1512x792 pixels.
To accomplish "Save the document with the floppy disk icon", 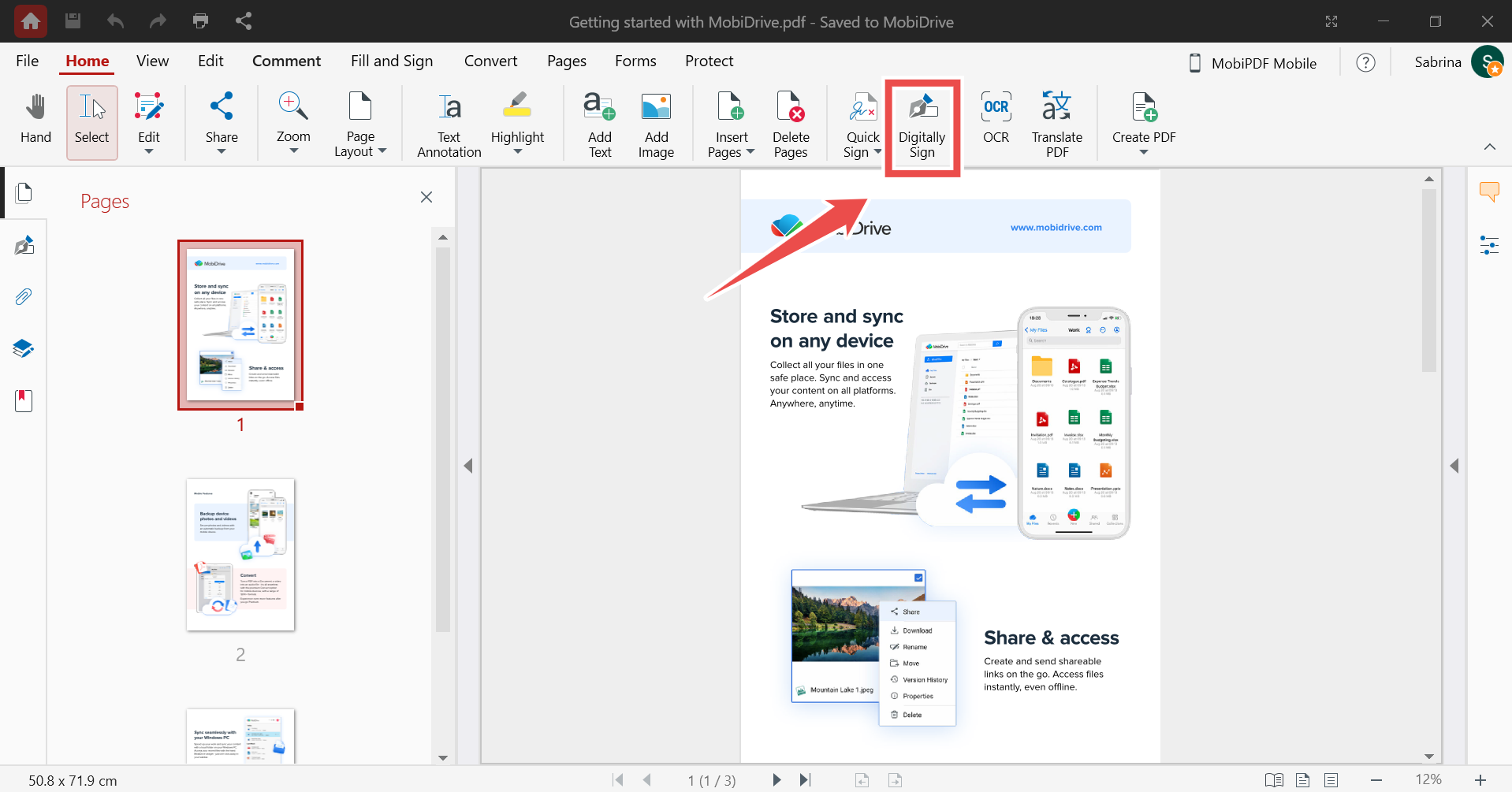I will pos(73,20).
